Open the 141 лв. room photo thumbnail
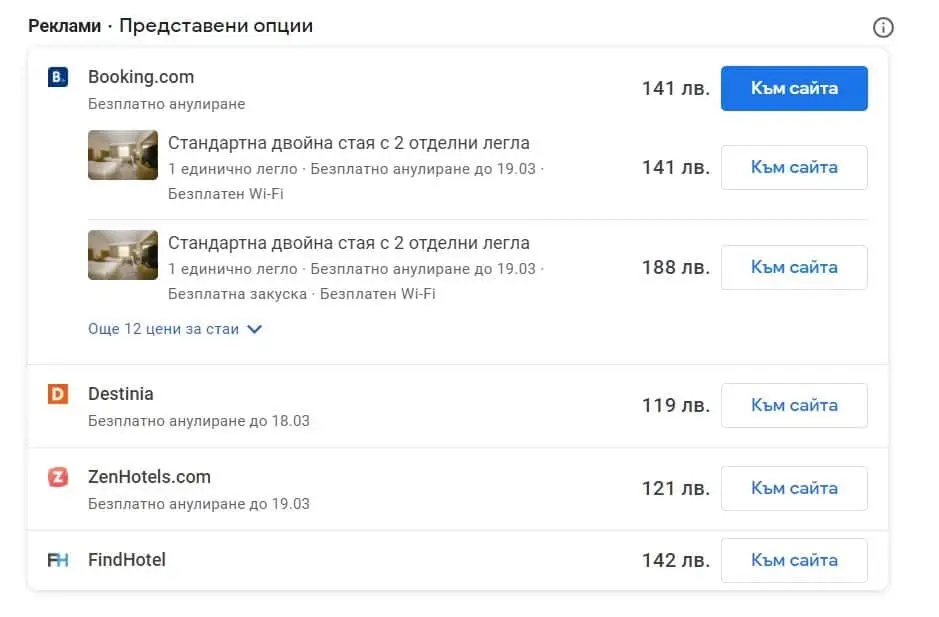The width and height of the screenshot is (939, 617). coord(123,155)
